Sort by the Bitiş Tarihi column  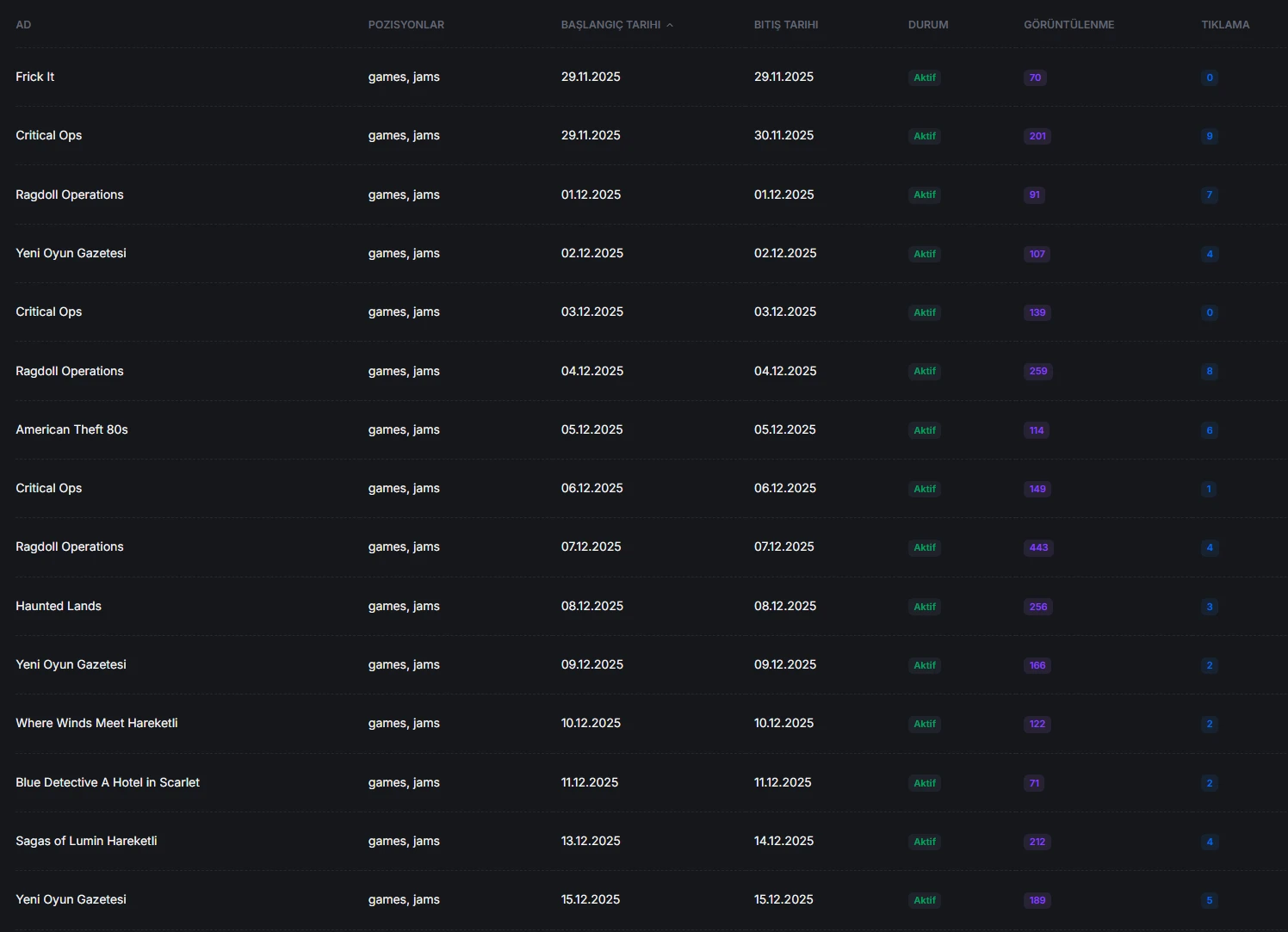click(785, 25)
